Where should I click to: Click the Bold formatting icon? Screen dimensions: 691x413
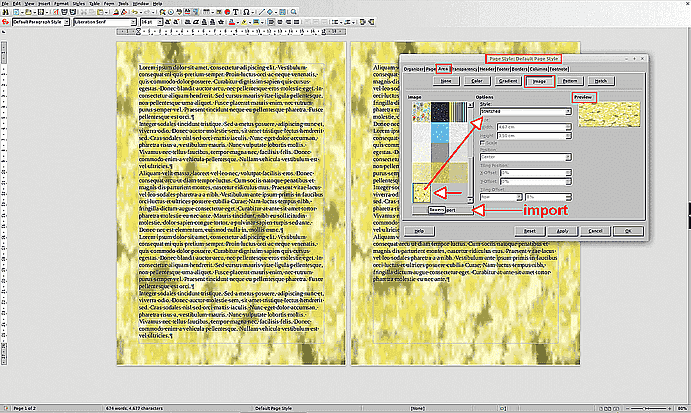(187, 22)
